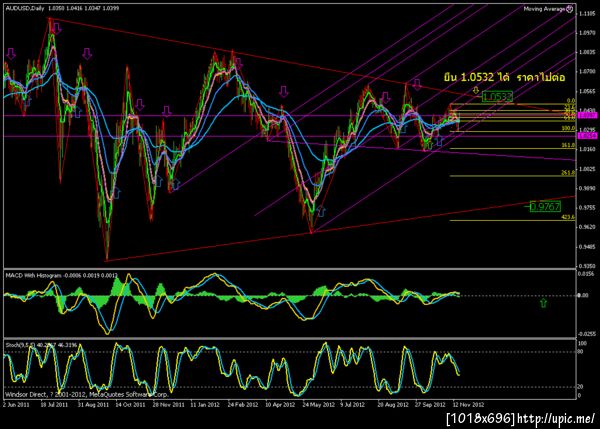Click the 24 Feb 2012 date label

coord(243,405)
